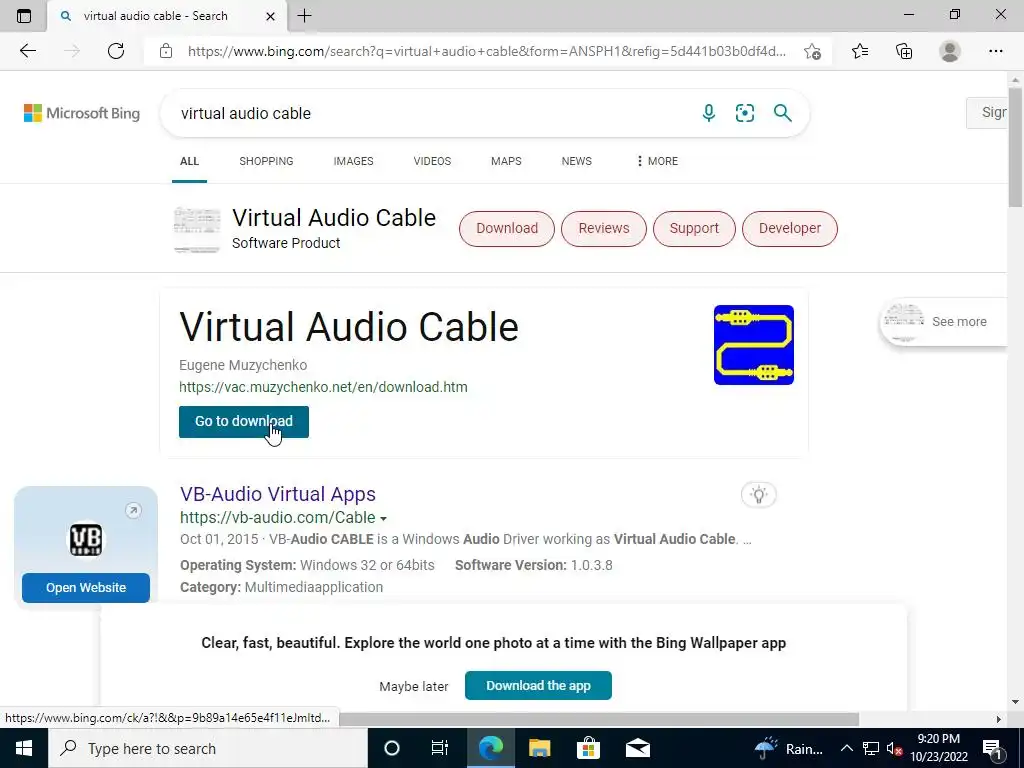Click the Sign in button
This screenshot has width=1024, height=768.
coord(987,112)
